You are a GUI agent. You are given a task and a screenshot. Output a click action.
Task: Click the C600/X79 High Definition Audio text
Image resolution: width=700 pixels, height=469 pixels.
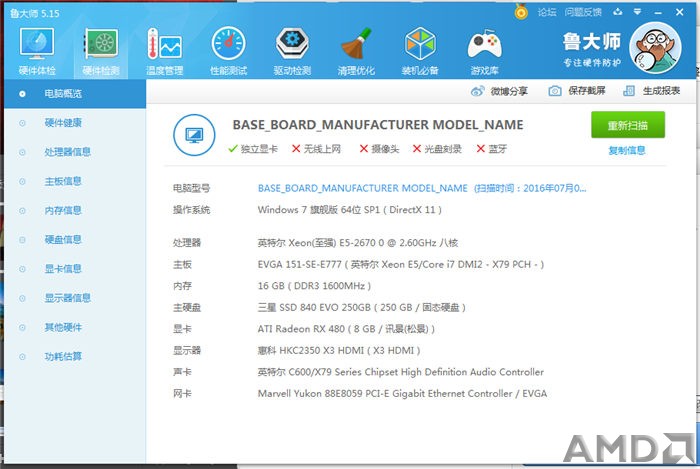pos(400,372)
